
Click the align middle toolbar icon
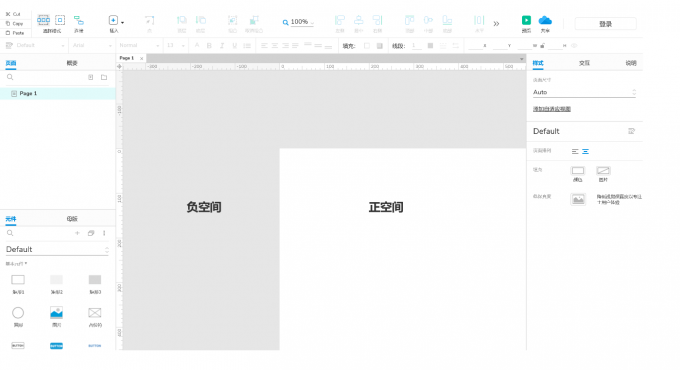pos(428,20)
